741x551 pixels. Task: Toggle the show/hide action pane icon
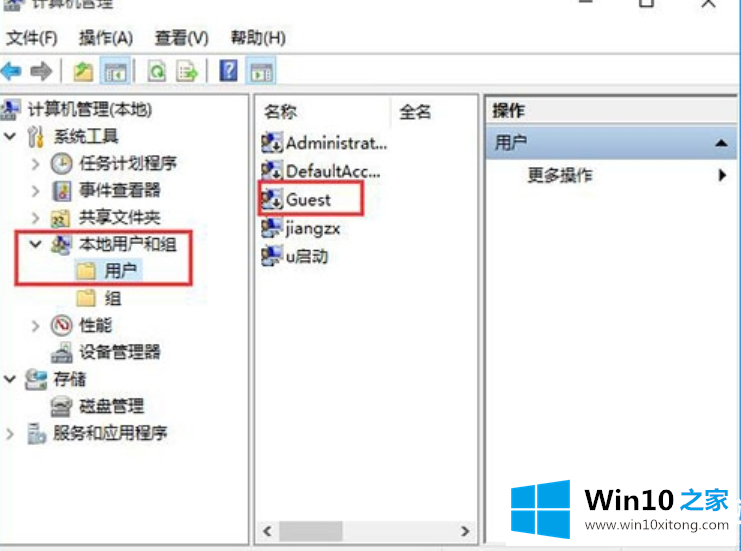click(261, 72)
